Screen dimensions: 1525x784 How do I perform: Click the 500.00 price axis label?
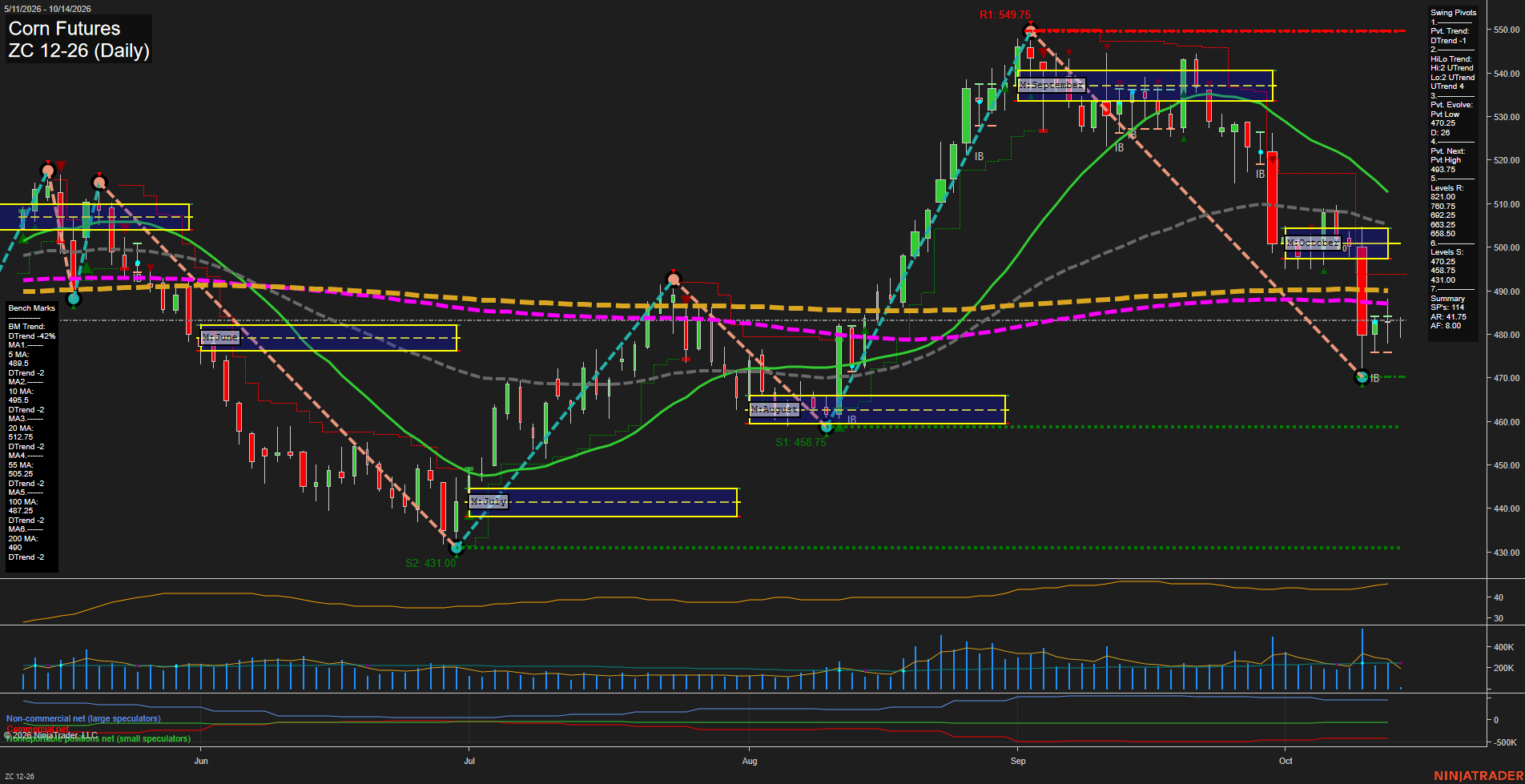click(x=1506, y=248)
